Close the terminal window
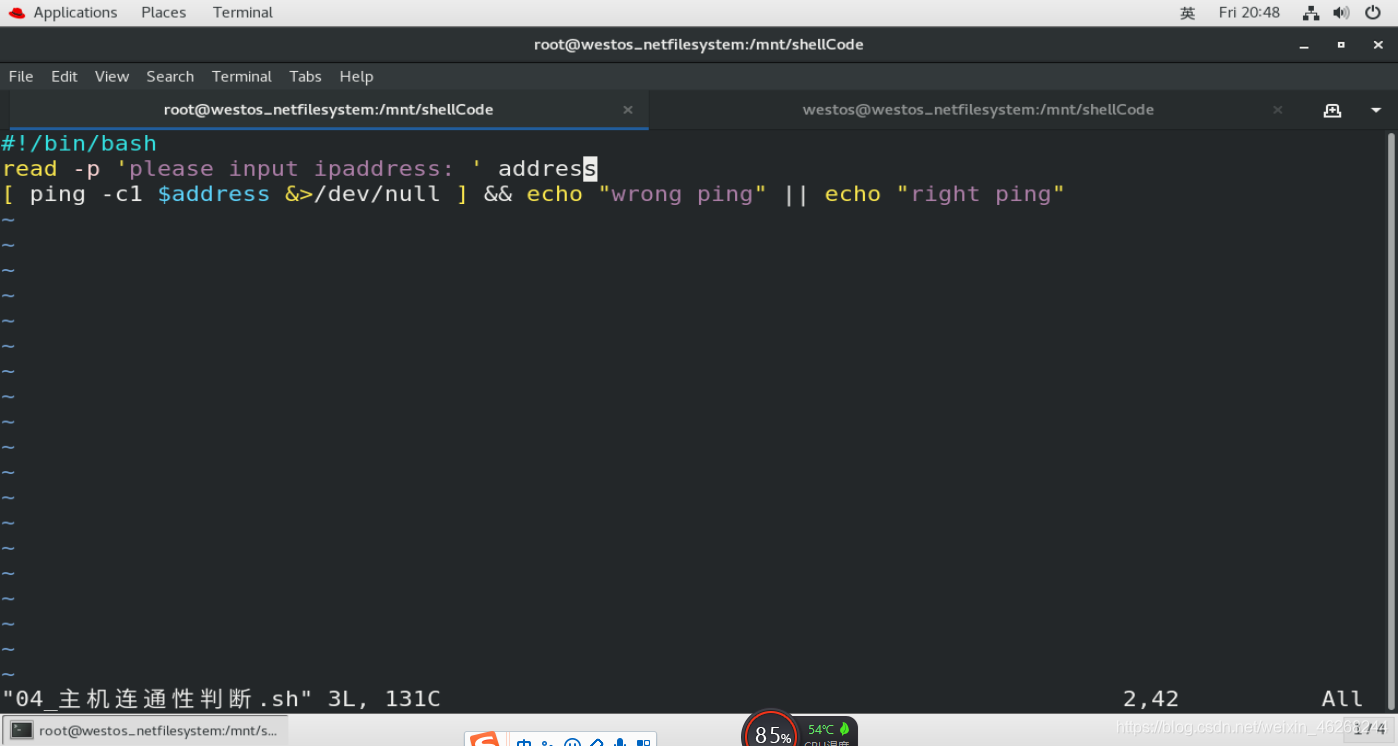Screen dimensions: 1398x746 pos(1379,45)
